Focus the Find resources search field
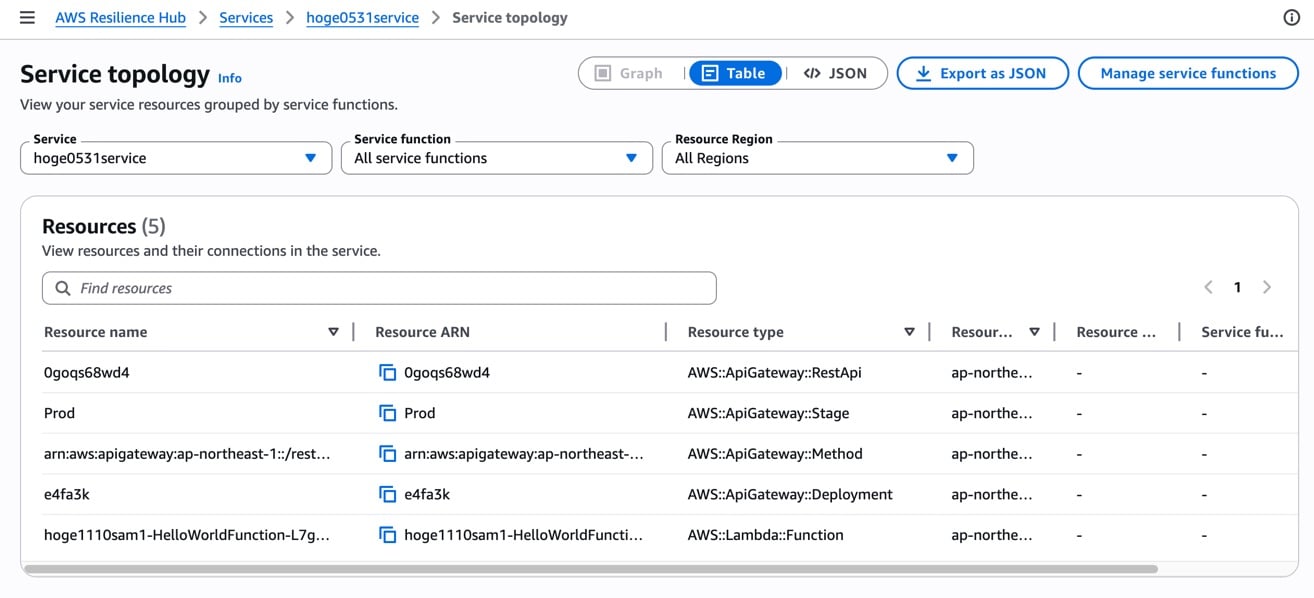Image resolution: width=1314 pixels, height=598 pixels. pos(379,288)
